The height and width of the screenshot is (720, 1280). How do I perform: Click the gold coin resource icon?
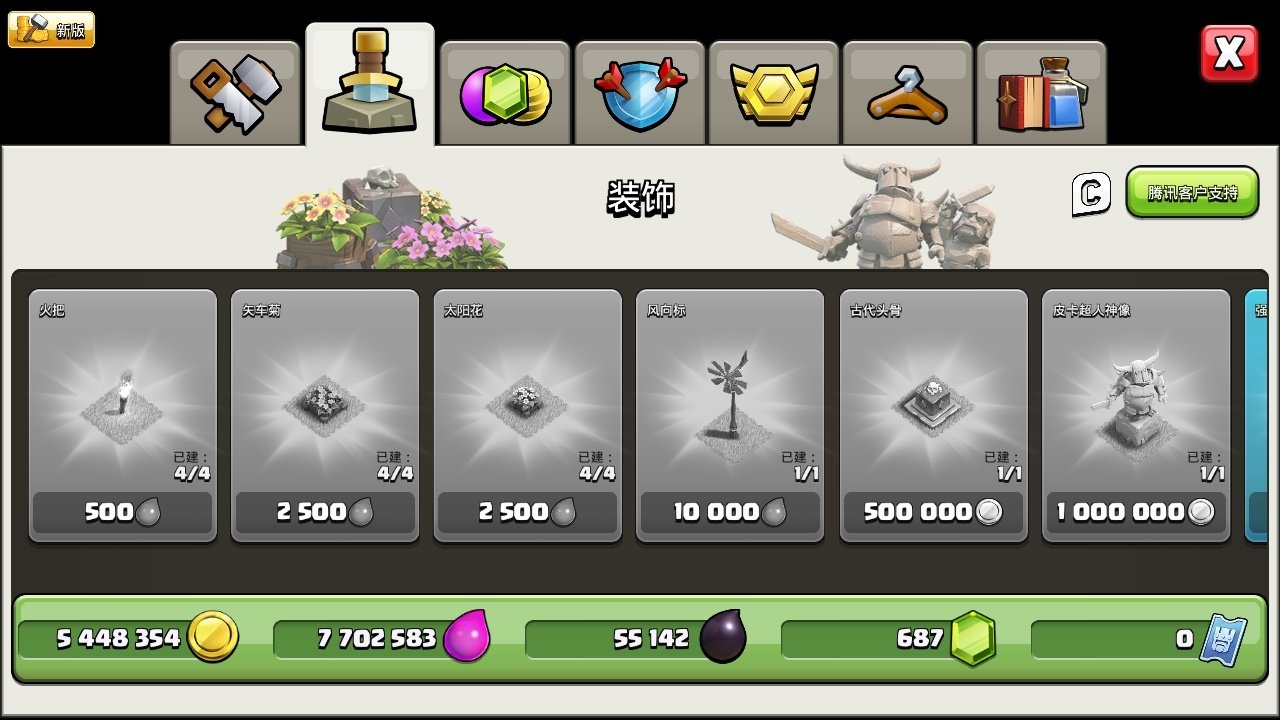tap(214, 637)
